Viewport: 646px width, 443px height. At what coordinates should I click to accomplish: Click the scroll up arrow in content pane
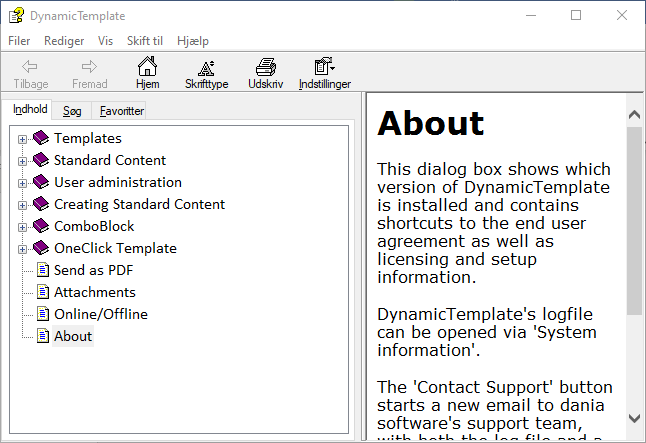634,115
